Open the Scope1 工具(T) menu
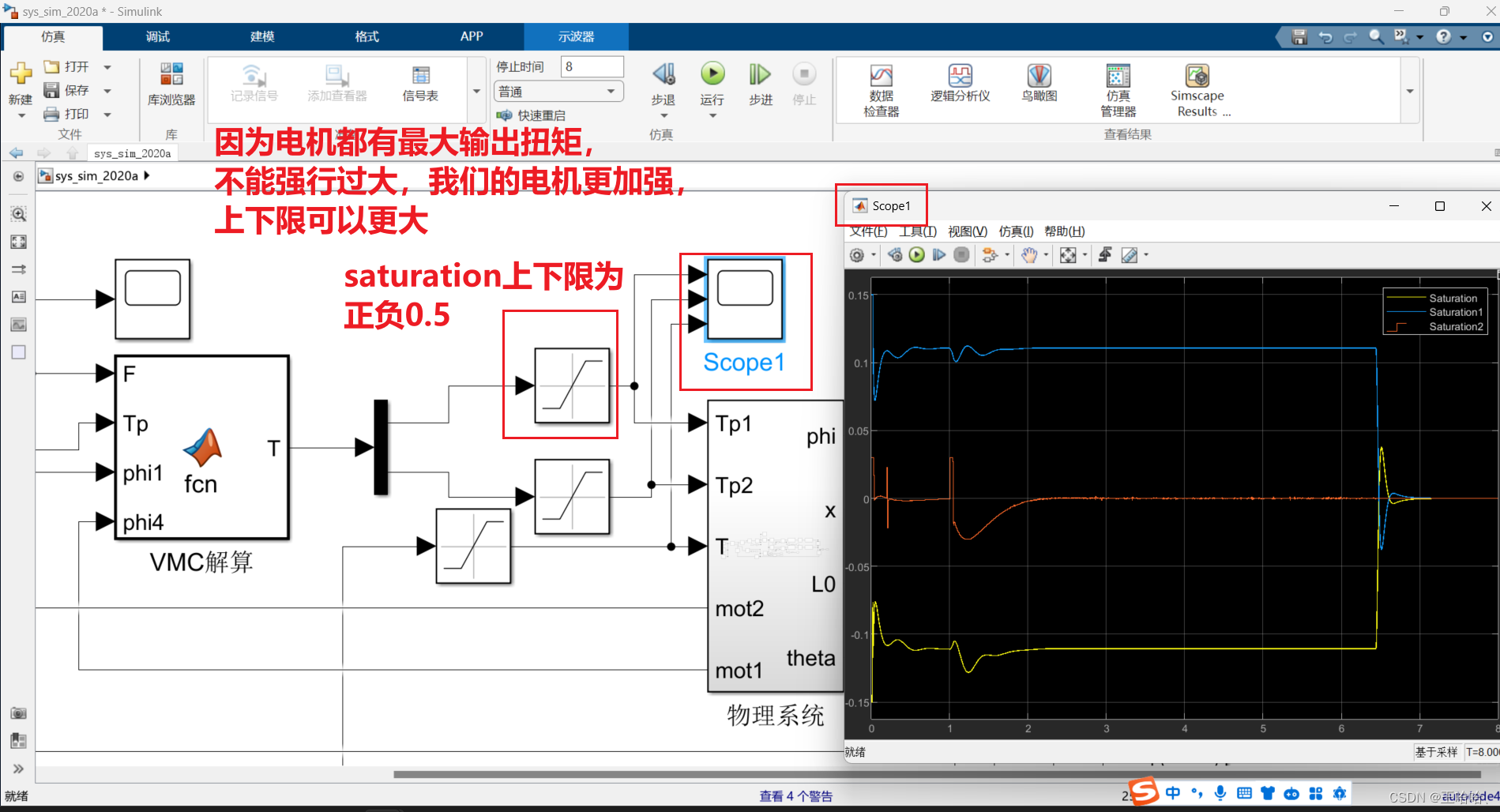The width and height of the screenshot is (1500, 812). tap(918, 231)
